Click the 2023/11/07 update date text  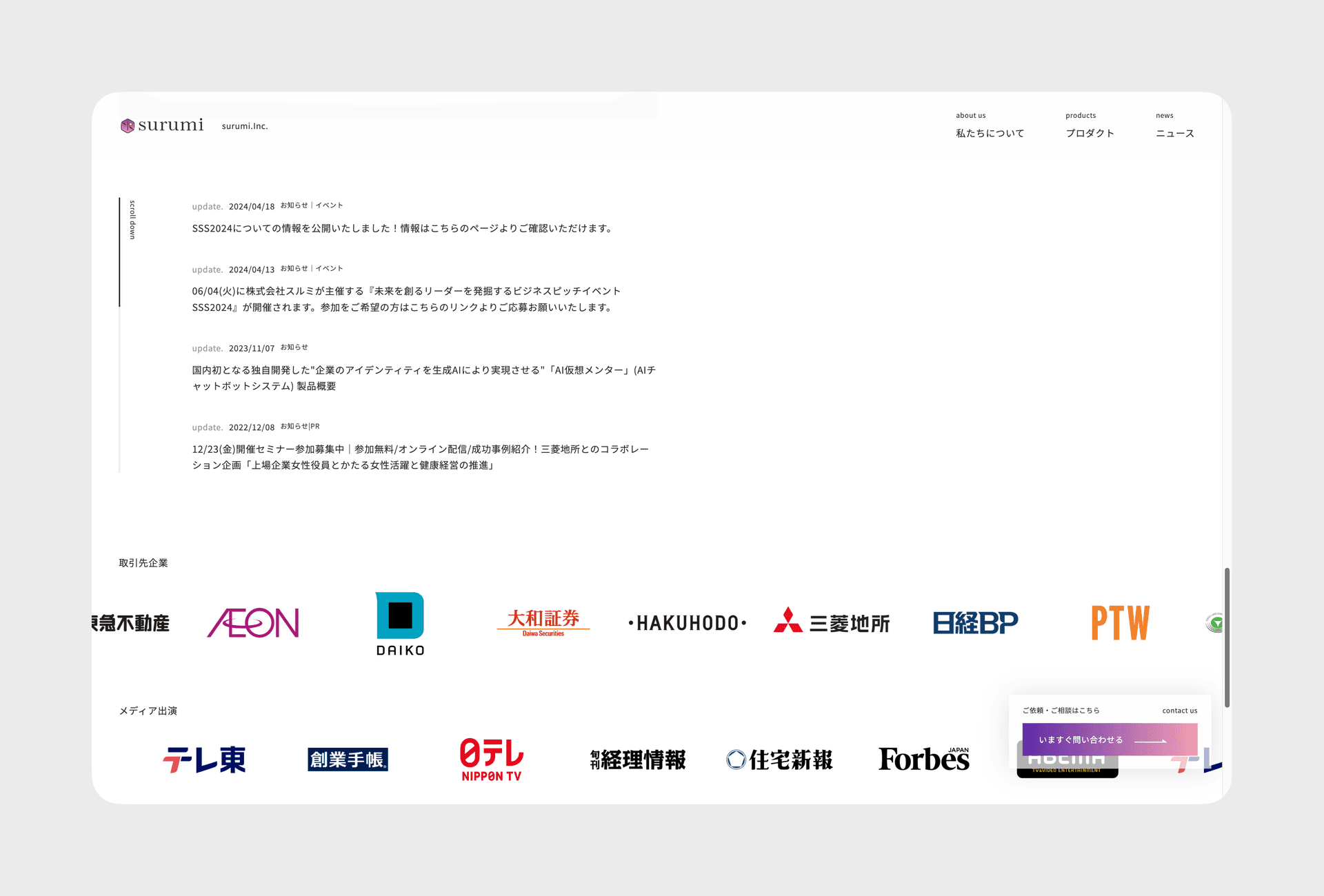252,349
